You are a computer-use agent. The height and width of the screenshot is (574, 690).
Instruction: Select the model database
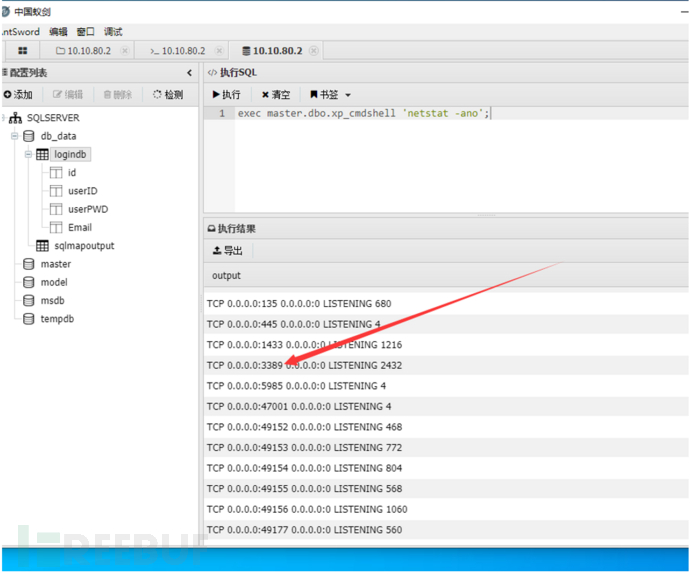[x=54, y=282]
